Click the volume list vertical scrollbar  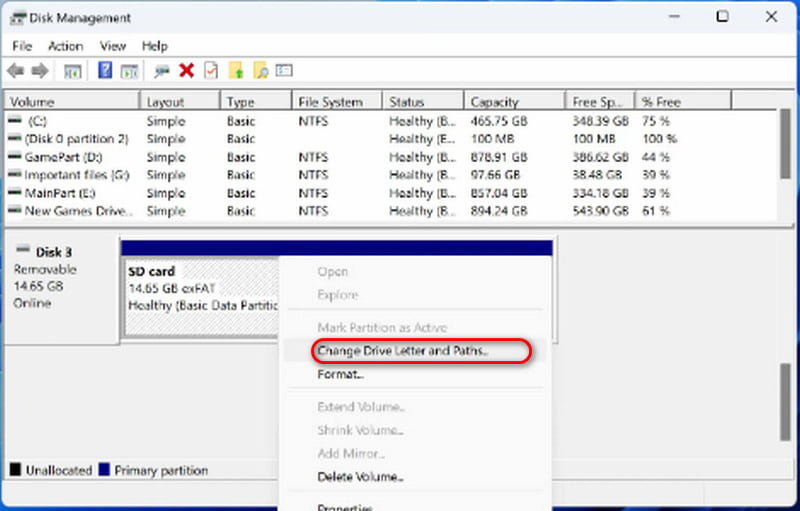click(786, 150)
